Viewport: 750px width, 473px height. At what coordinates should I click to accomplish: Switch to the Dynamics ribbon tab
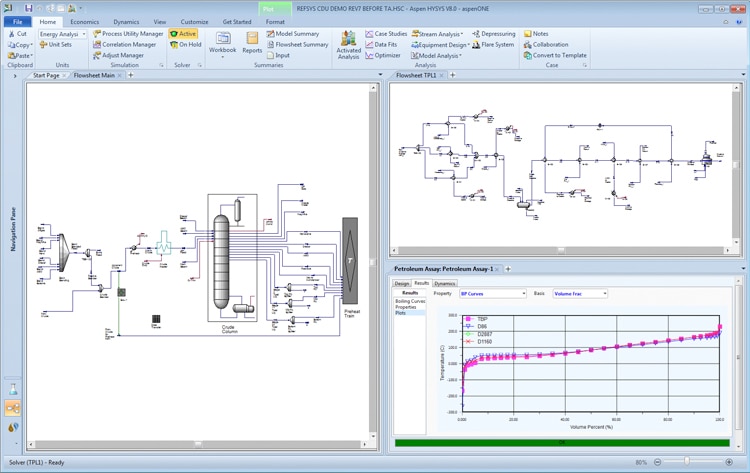pos(126,22)
